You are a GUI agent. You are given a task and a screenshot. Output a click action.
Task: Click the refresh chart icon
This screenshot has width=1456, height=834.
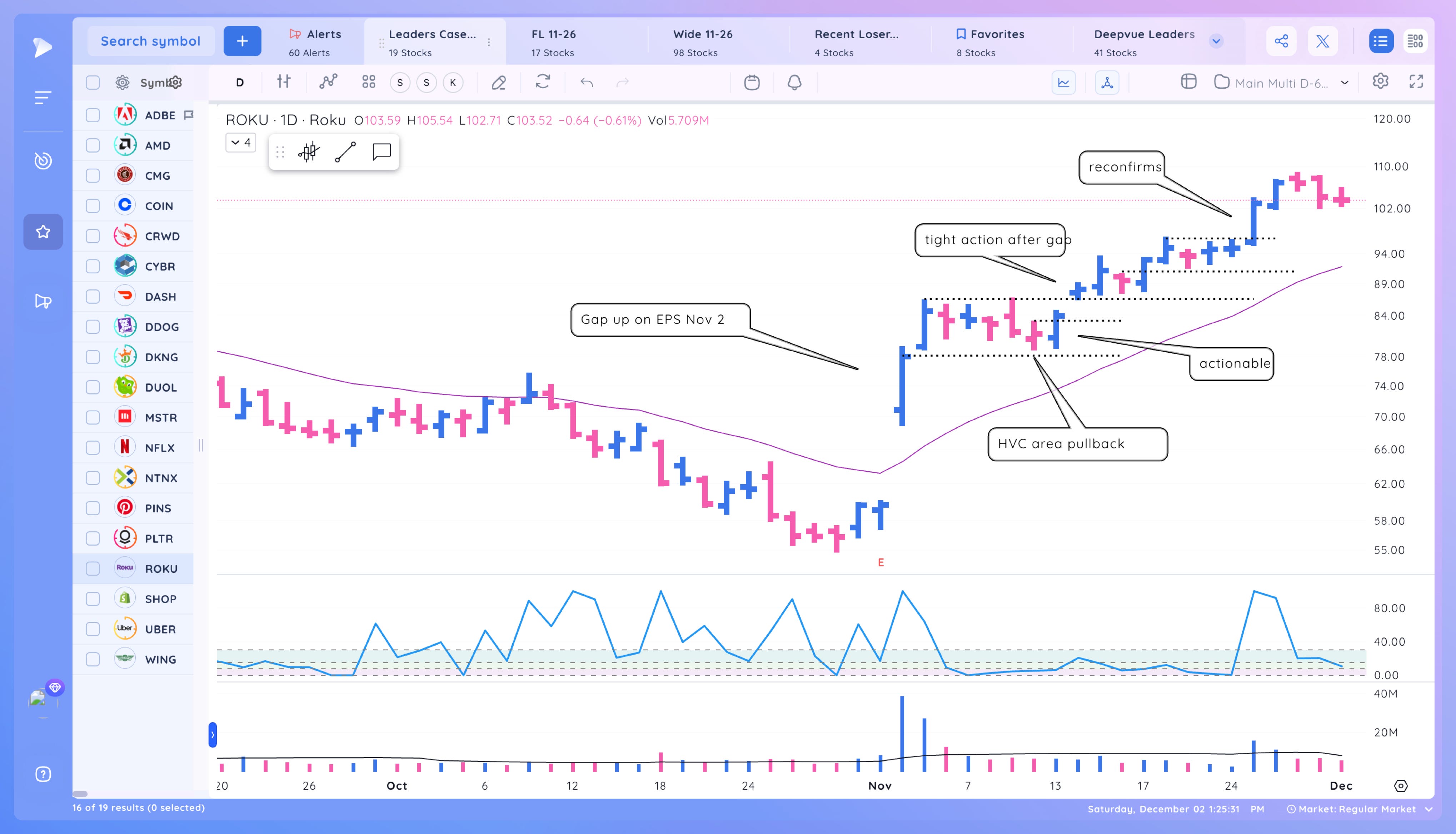point(543,82)
